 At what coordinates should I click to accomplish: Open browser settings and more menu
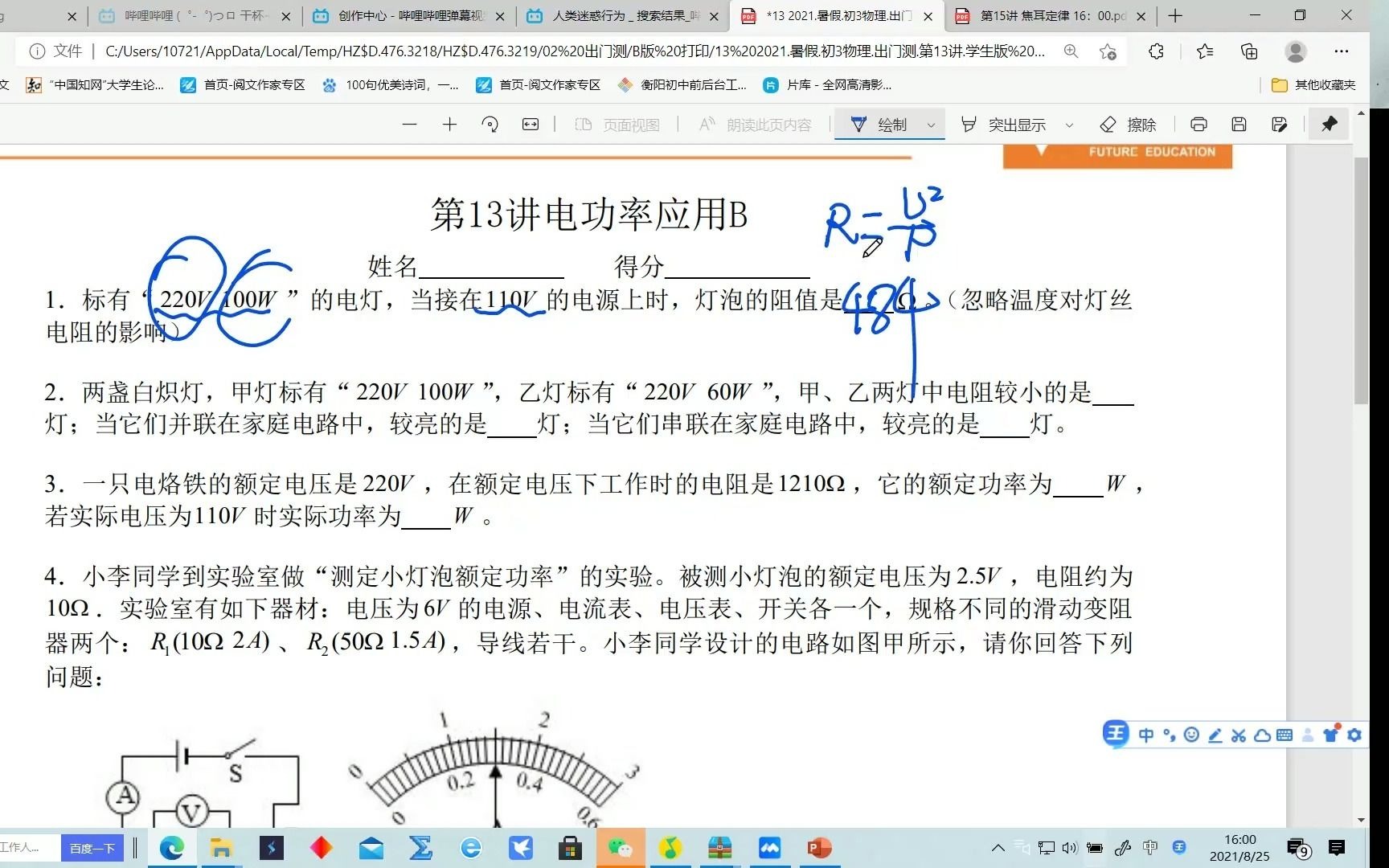point(1342,51)
